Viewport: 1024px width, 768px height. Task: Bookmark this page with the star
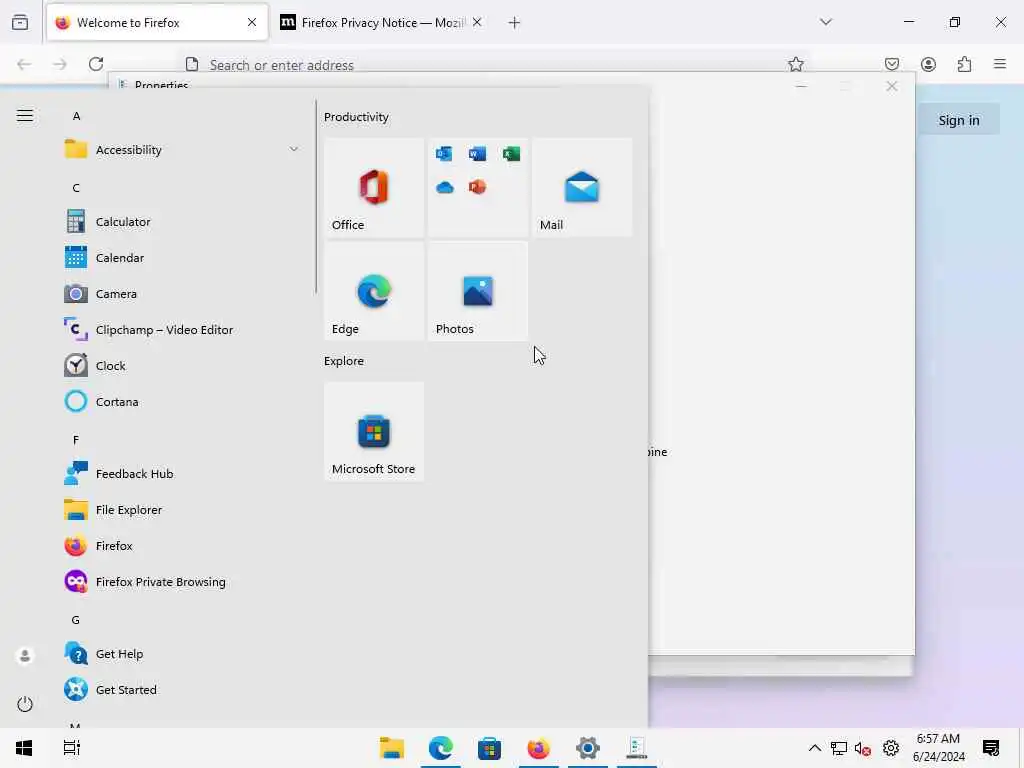tap(795, 64)
